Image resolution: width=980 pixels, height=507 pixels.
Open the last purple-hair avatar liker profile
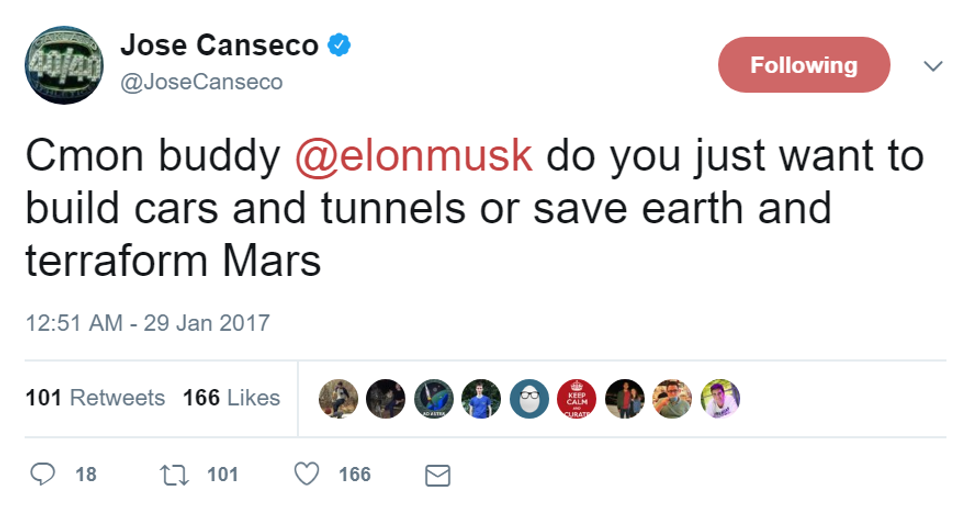click(x=720, y=398)
